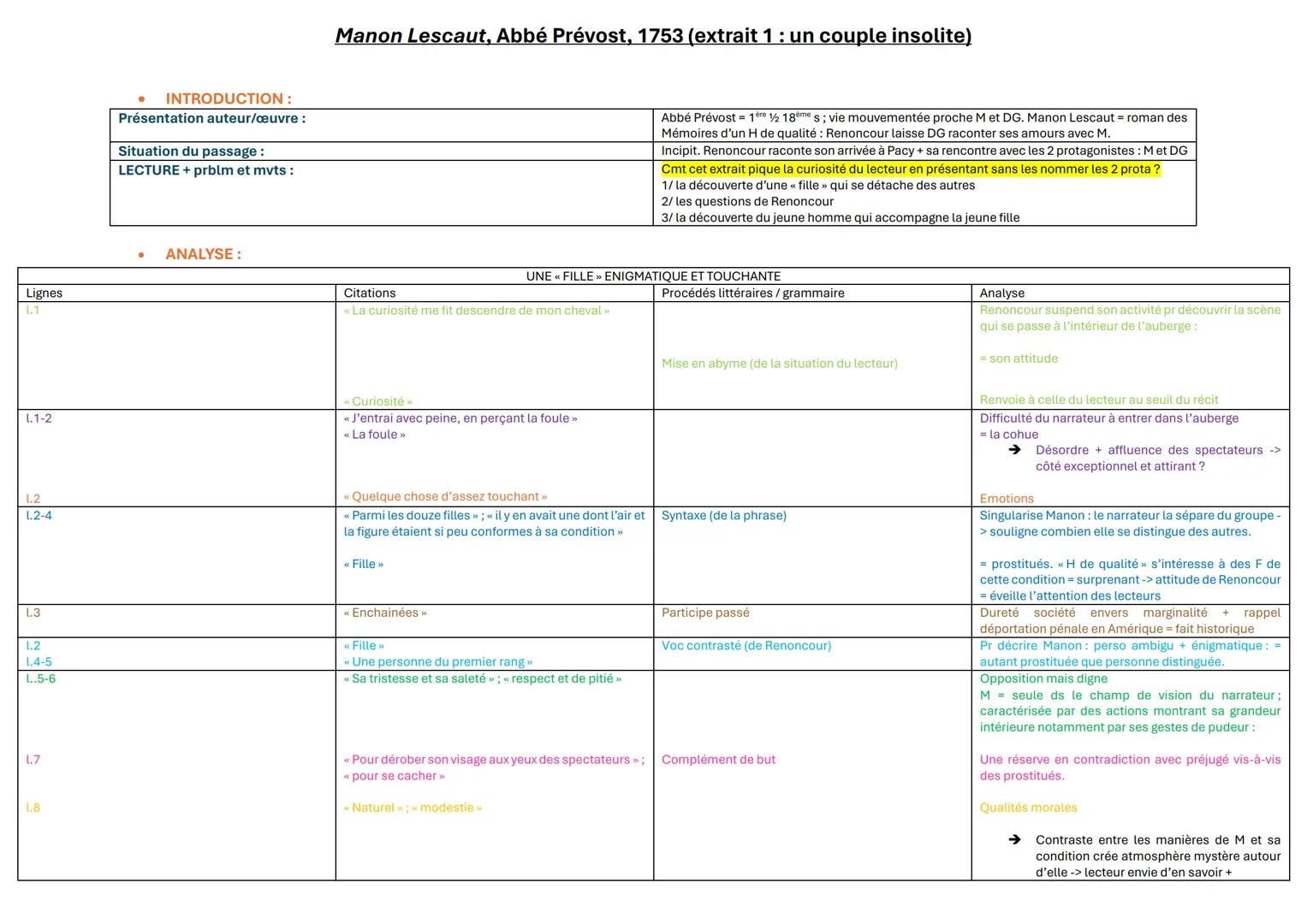Click the "LECTURE + prblm et mvts :" cell

click(x=205, y=170)
